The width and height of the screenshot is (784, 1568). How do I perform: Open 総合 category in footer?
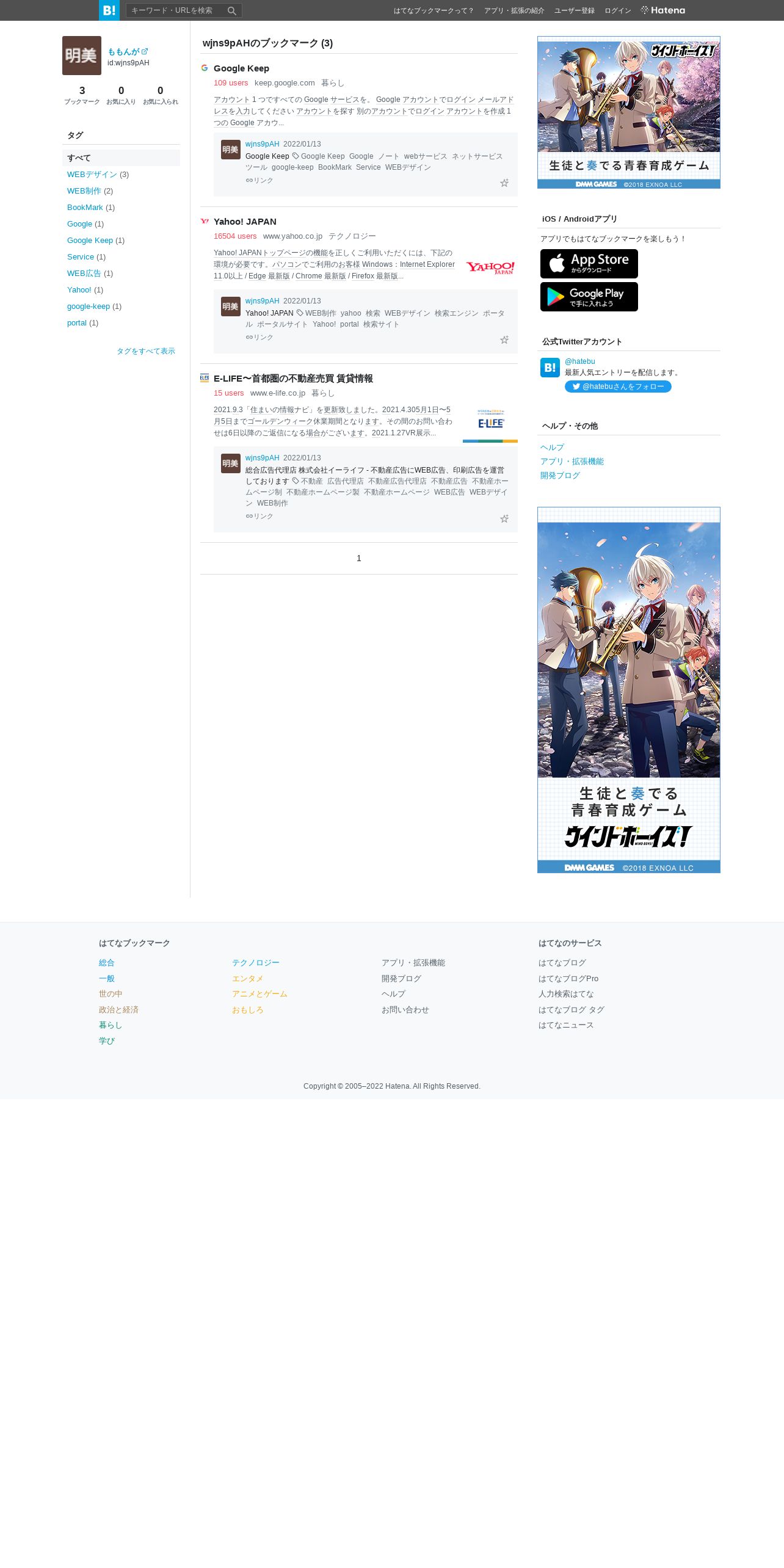tap(107, 962)
